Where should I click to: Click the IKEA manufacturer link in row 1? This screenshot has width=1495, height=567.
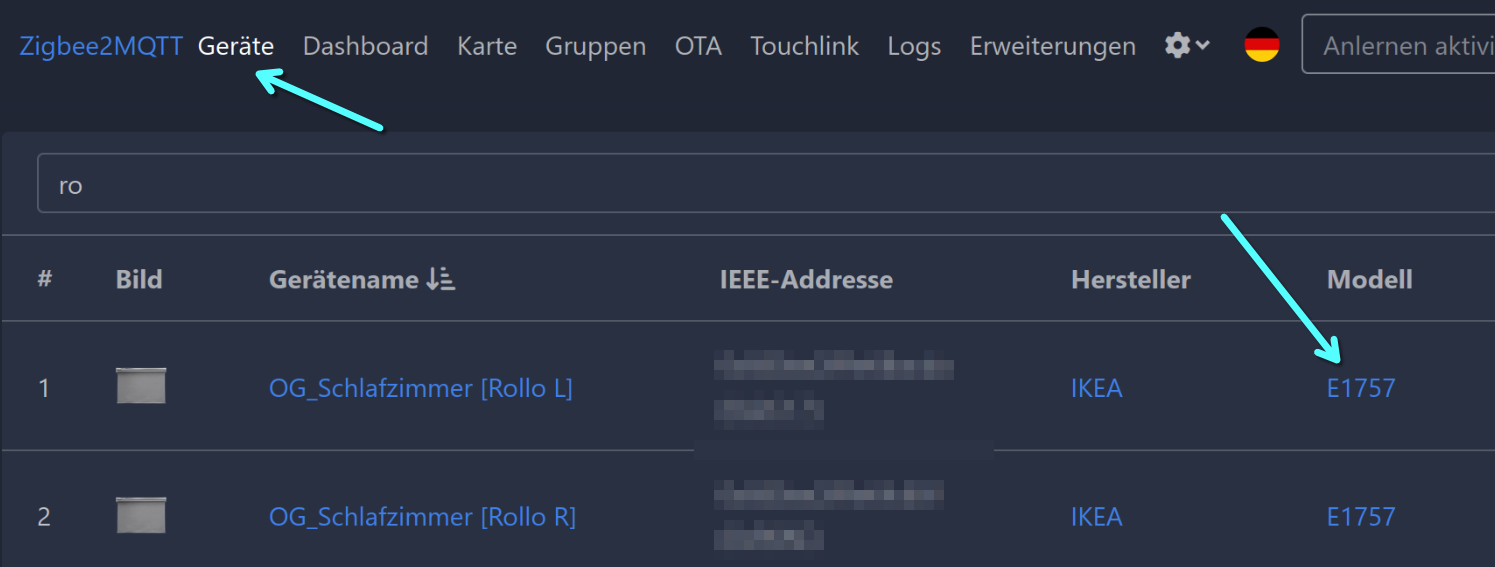click(x=1096, y=388)
